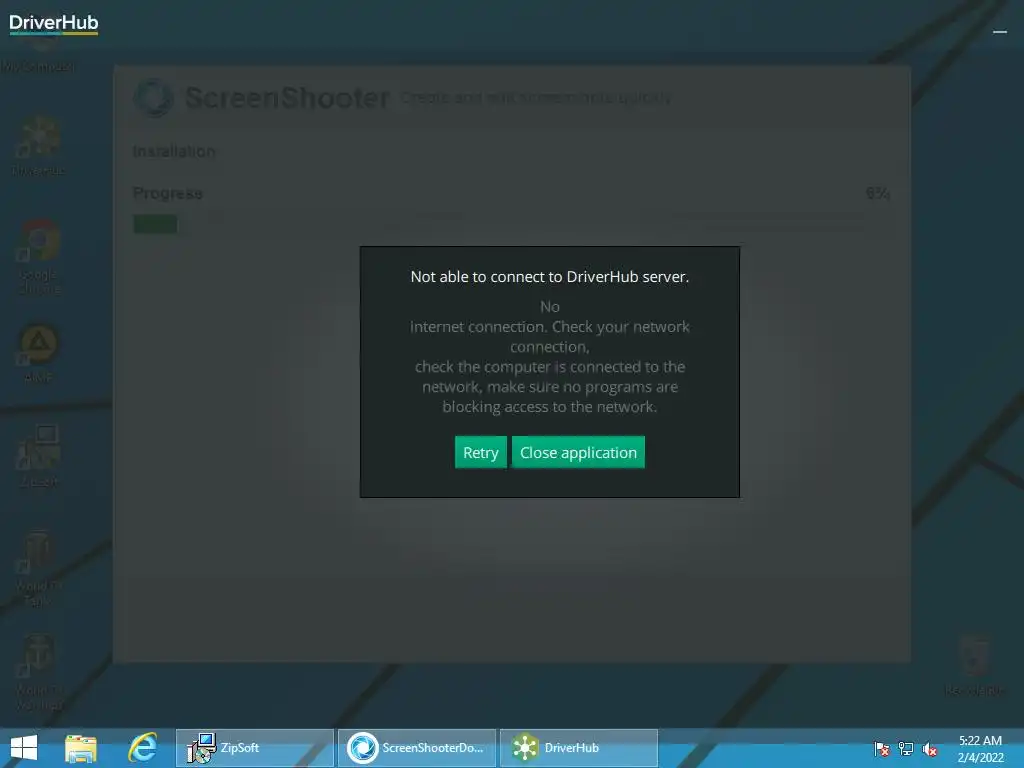Minimize the DriverHub window
This screenshot has height=768, width=1024.
(1000, 31)
